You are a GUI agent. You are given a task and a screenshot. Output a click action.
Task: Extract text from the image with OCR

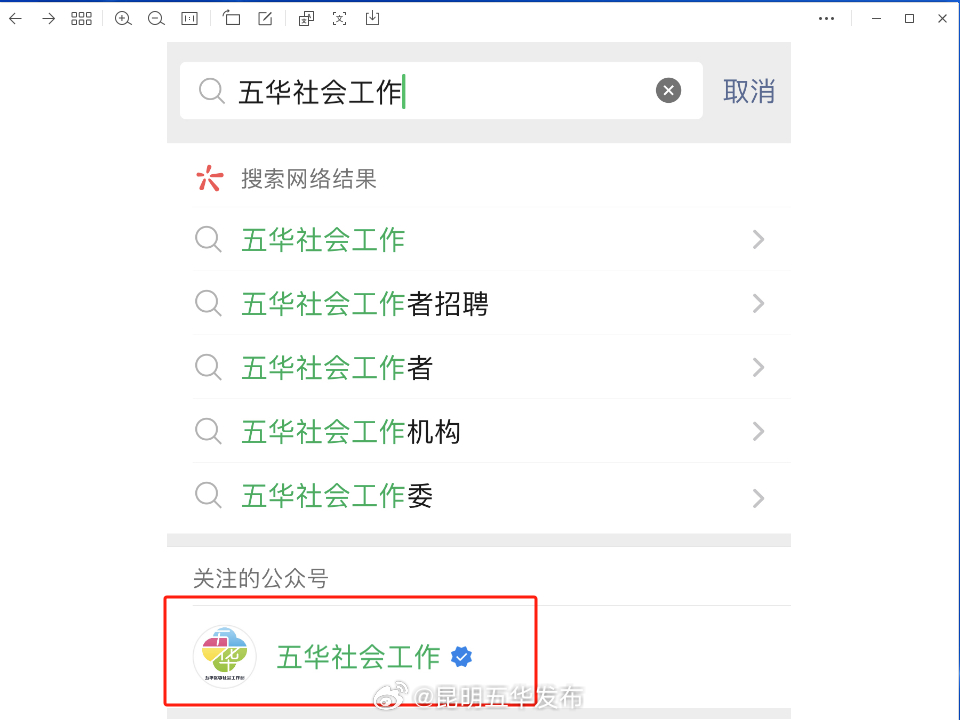[x=340, y=18]
